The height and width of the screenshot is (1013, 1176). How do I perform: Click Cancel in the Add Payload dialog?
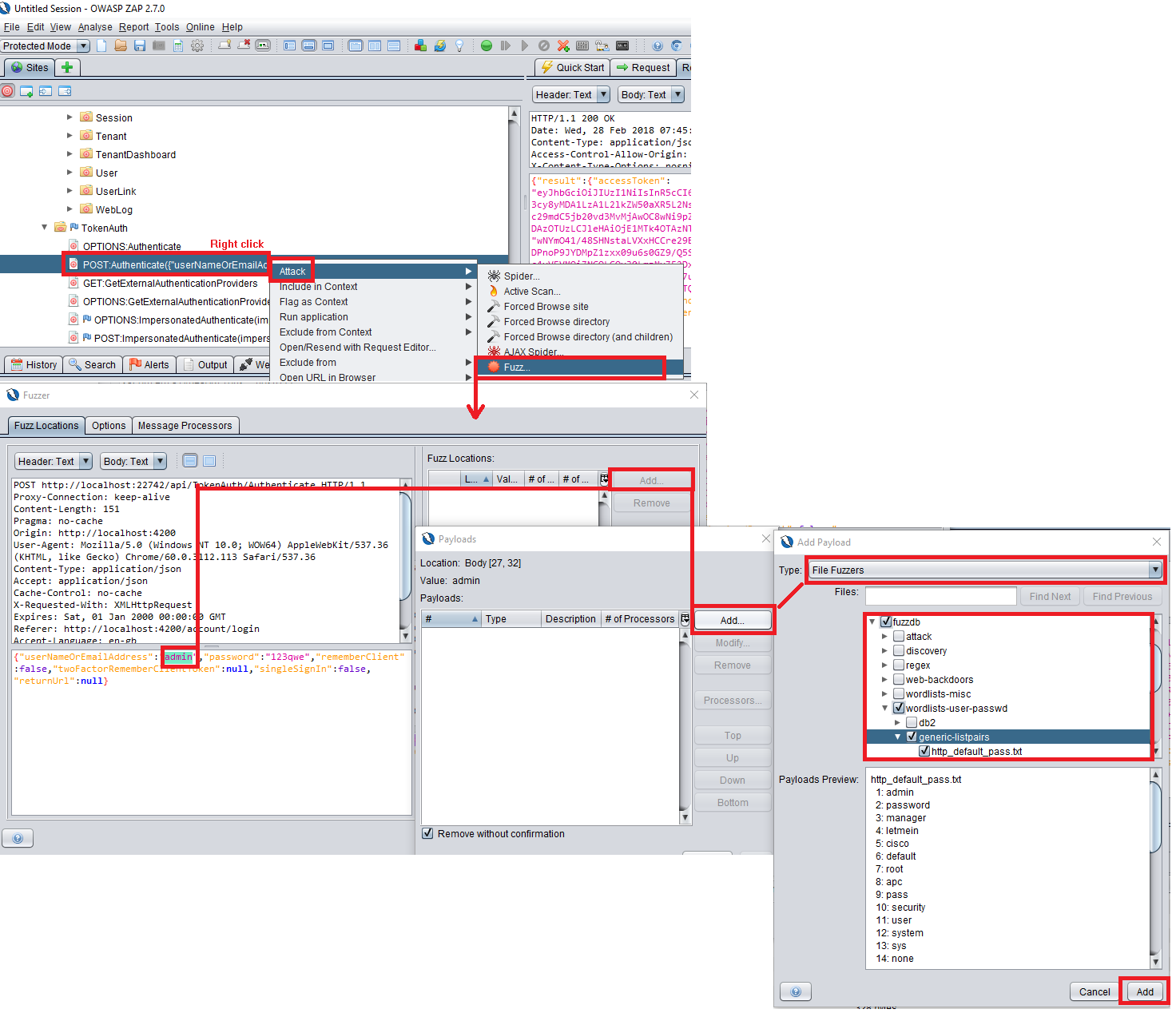[x=1095, y=991]
